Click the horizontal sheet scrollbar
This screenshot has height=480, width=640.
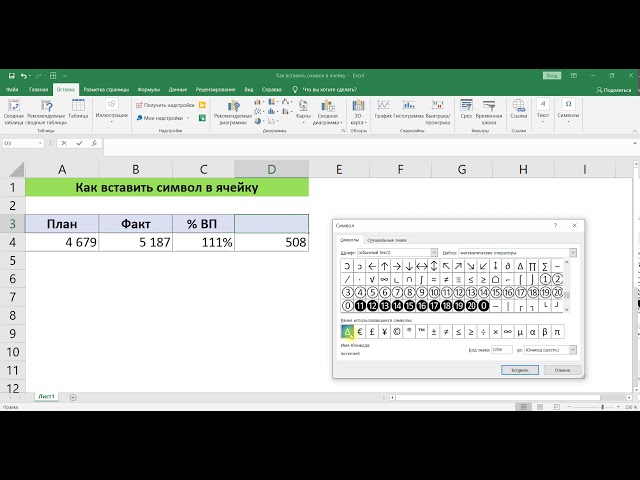point(498,397)
